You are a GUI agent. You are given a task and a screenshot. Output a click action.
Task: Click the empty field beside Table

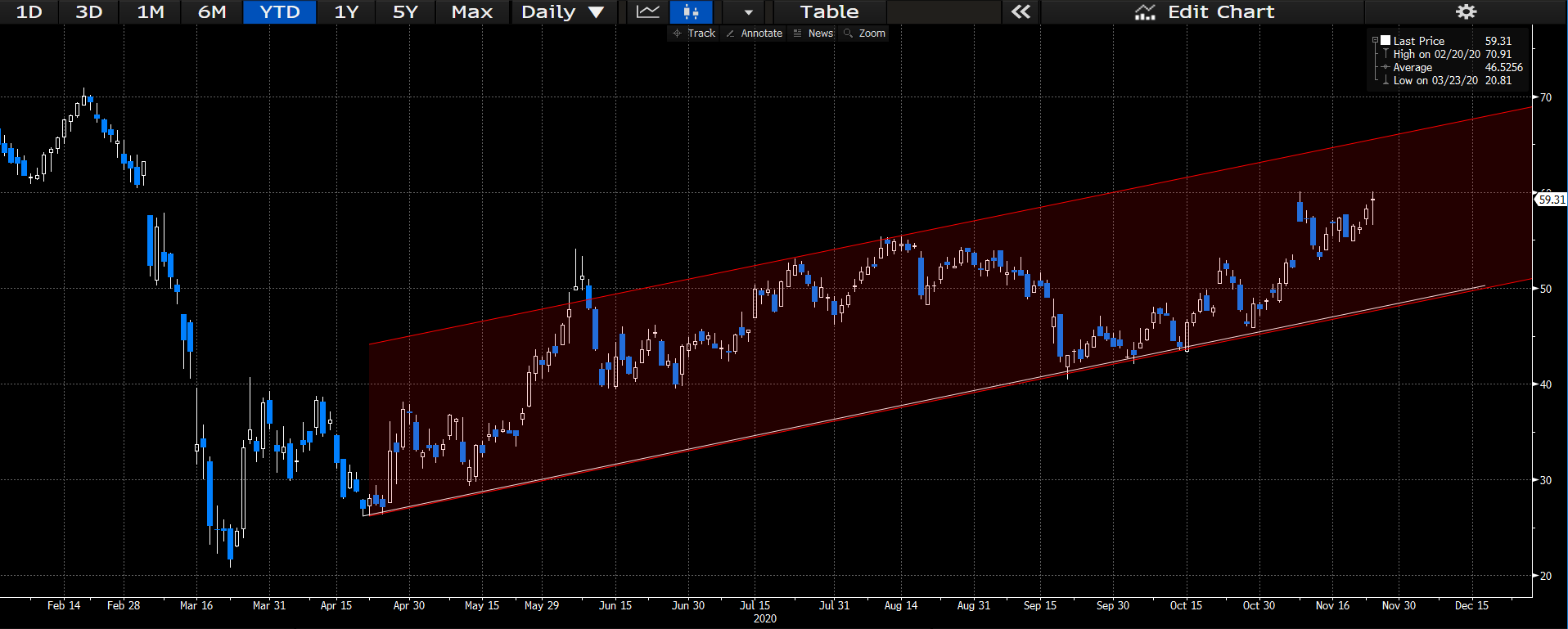(x=944, y=11)
